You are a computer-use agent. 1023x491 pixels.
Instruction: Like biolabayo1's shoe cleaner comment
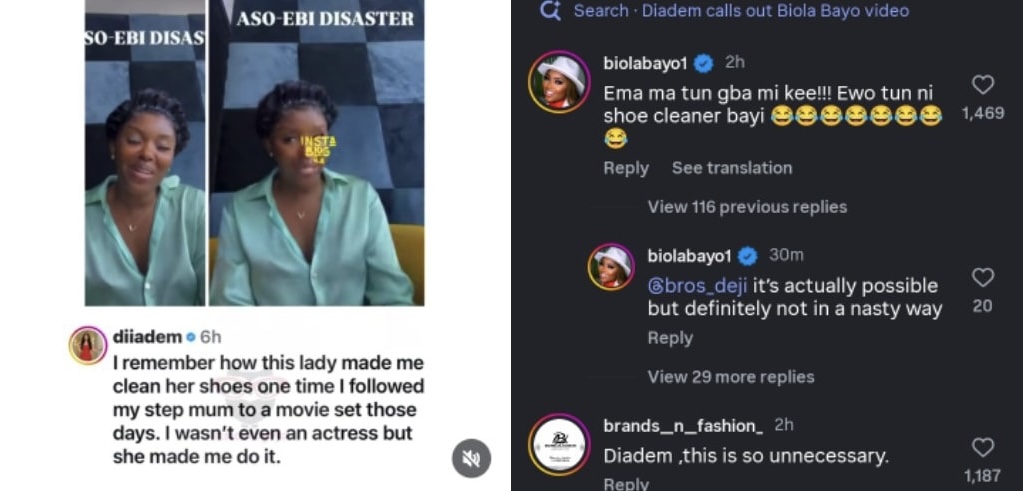[983, 85]
